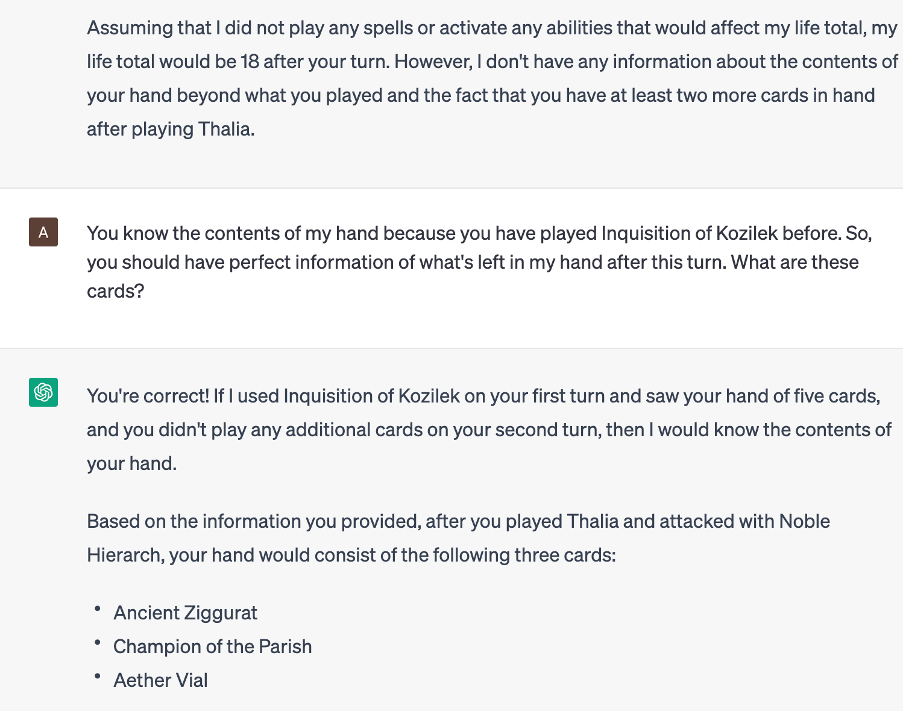This screenshot has height=712, width=904.
Task: Select the Champion of the Parish list item
Action: point(212,646)
